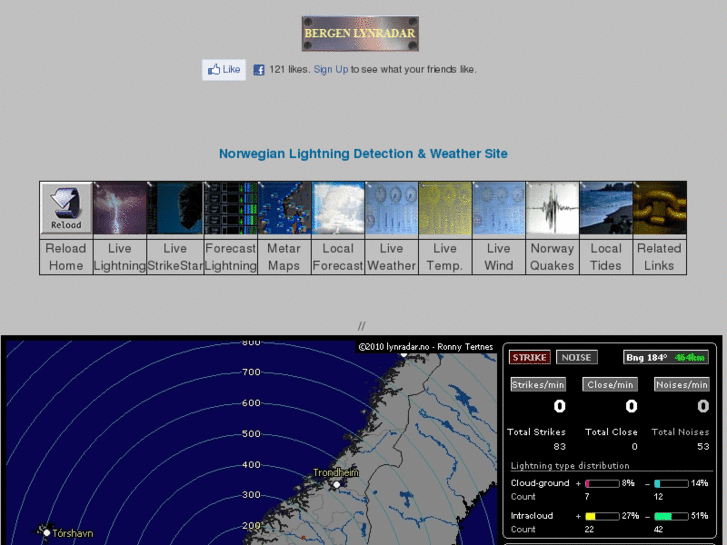
Task: Click the red STRIKE indicator
Action: coord(529,357)
